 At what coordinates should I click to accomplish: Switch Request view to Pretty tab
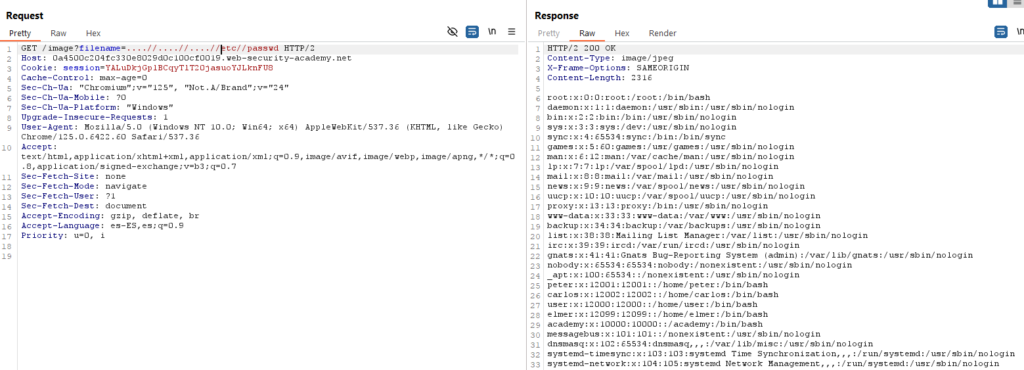(20, 33)
